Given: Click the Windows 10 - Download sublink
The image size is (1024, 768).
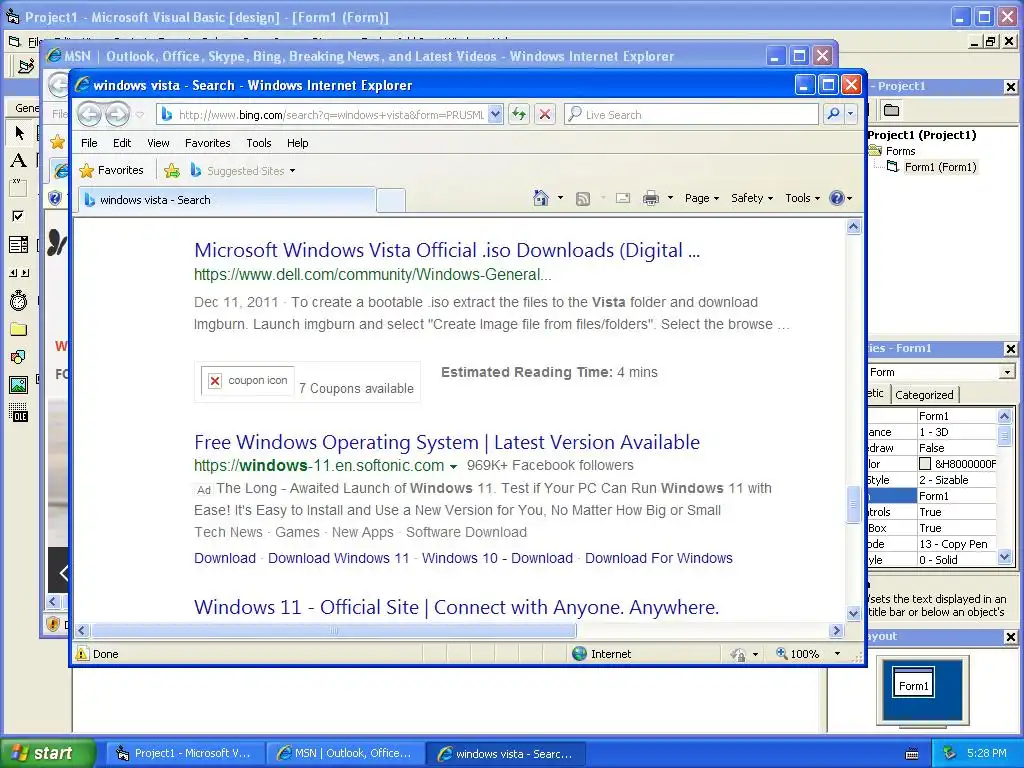Looking at the screenshot, I should 497,558.
